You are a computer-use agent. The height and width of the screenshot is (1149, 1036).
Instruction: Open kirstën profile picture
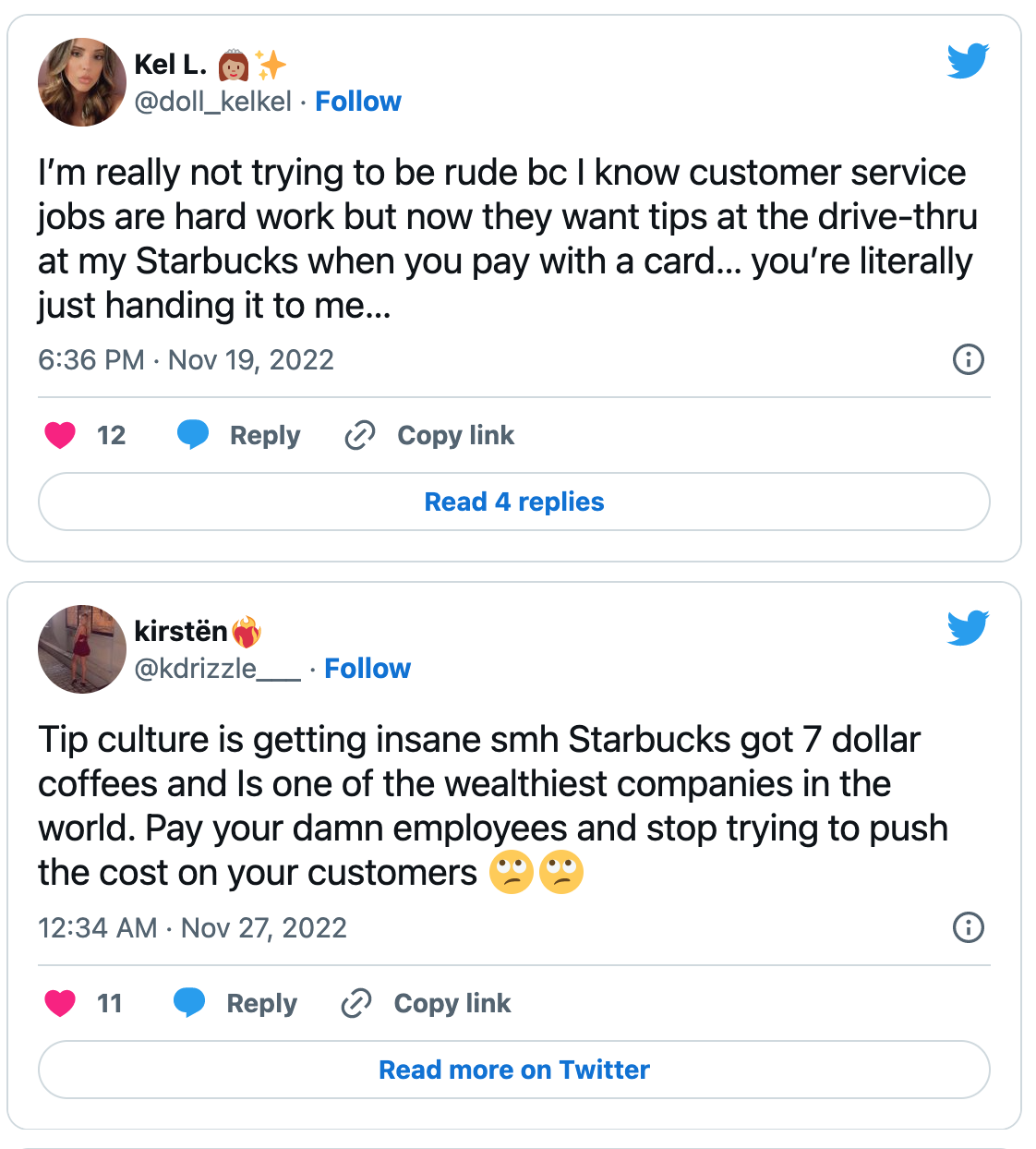(x=82, y=649)
